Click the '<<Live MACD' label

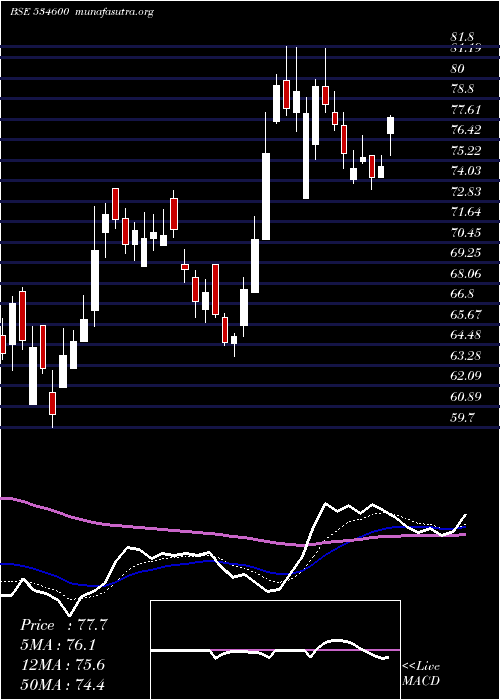(x=421, y=673)
